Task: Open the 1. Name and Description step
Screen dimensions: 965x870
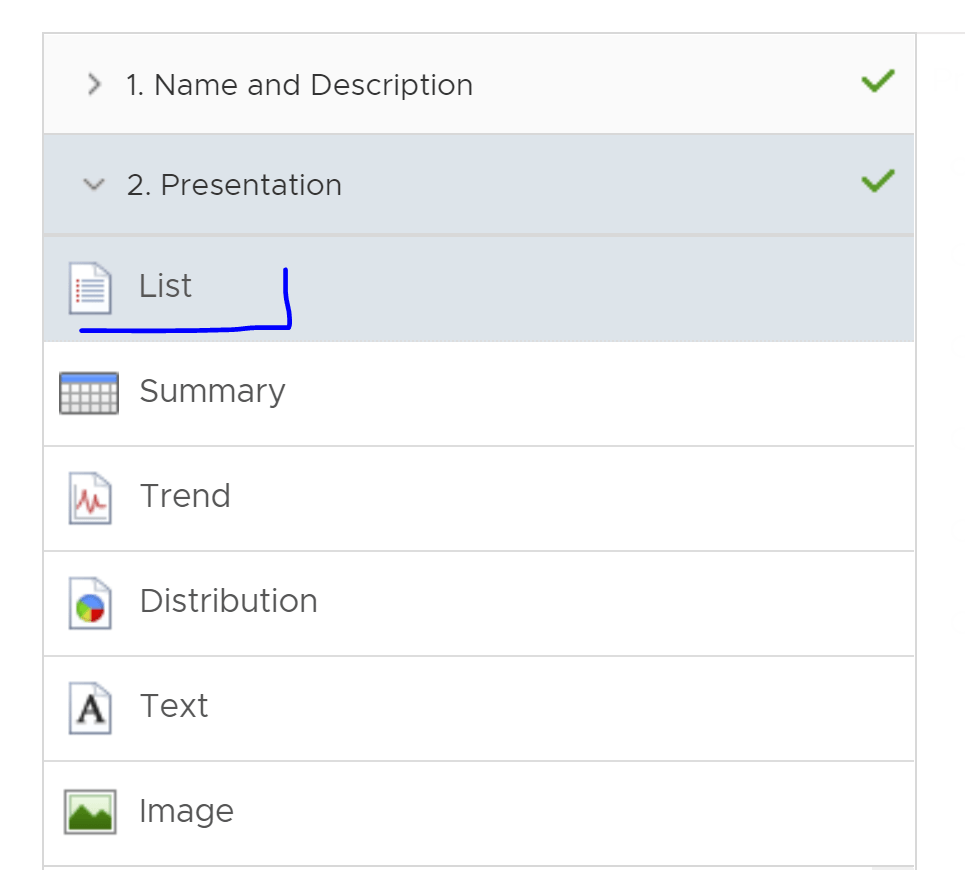Action: (299, 85)
